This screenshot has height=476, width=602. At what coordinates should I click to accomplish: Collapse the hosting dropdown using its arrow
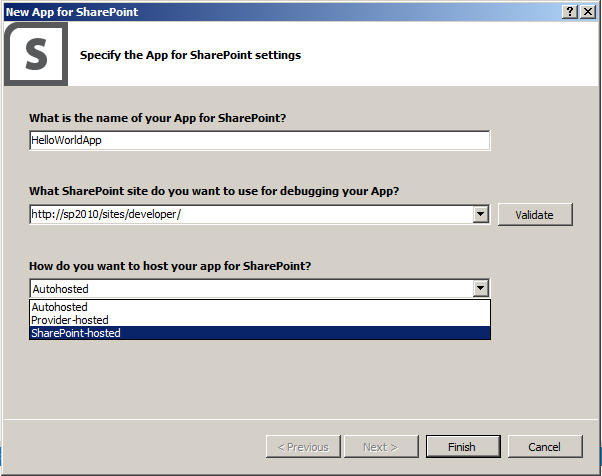coord(481,288)
